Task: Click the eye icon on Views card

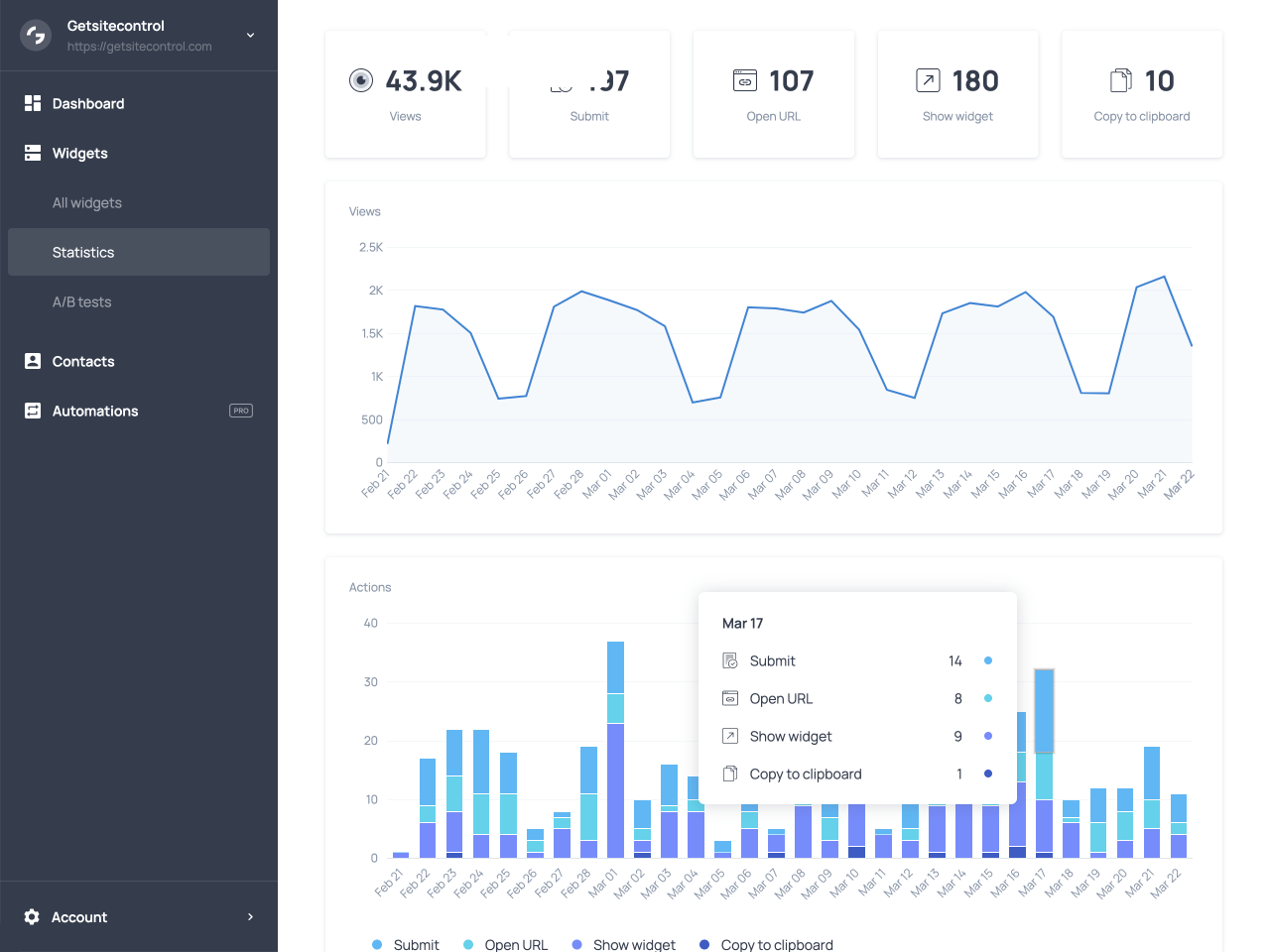Action: [361, 80]
